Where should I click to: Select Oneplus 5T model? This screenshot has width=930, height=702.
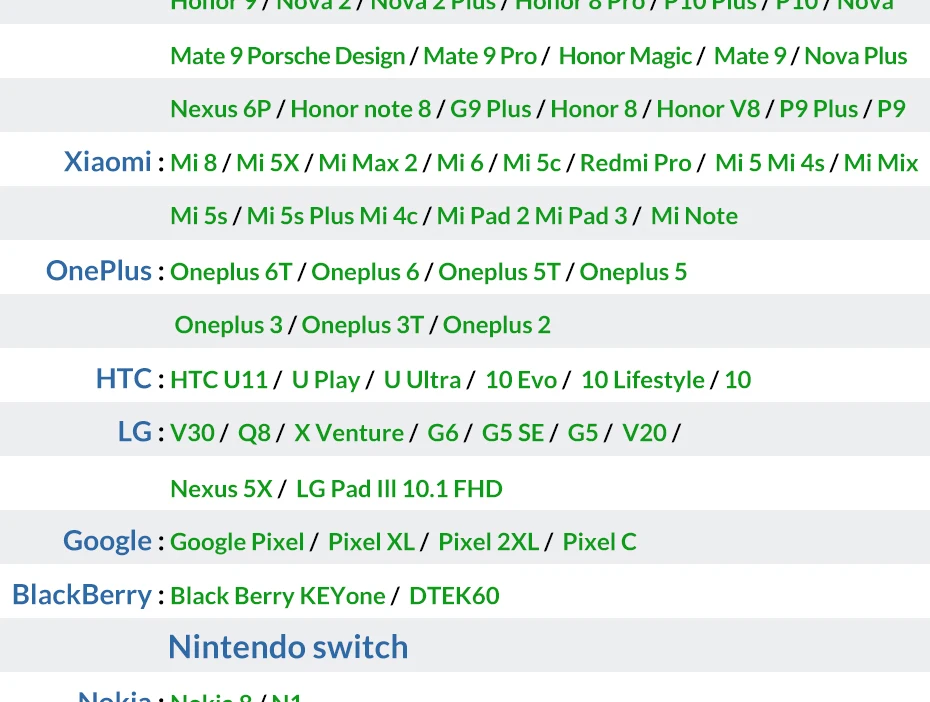tap(499, 272)
